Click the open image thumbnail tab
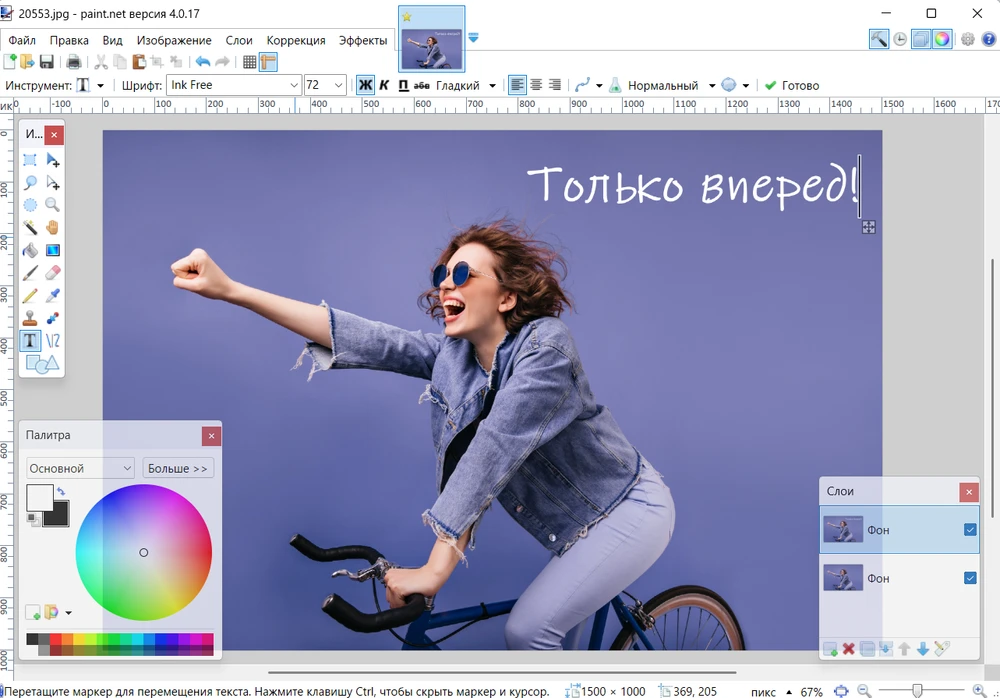Screen dimensions: 1000x698 [x=432, y=39]
